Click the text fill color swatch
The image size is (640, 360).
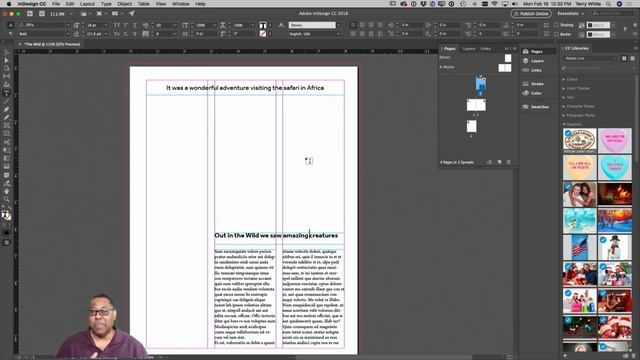[263, 25]
